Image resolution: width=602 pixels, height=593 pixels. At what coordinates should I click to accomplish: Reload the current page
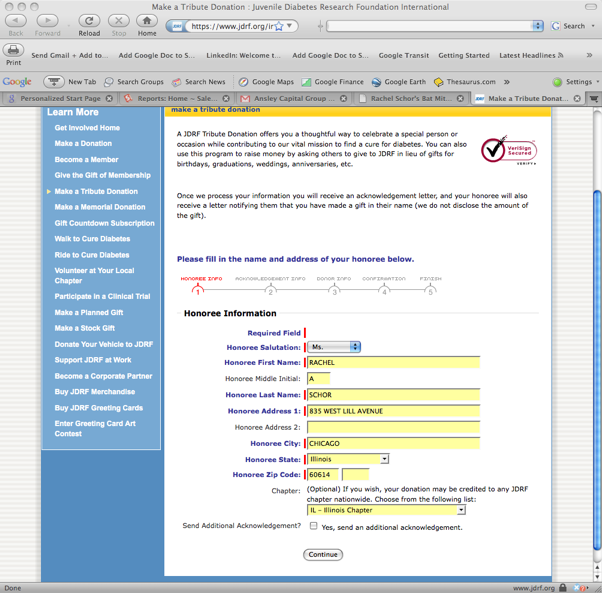point(89,21)
